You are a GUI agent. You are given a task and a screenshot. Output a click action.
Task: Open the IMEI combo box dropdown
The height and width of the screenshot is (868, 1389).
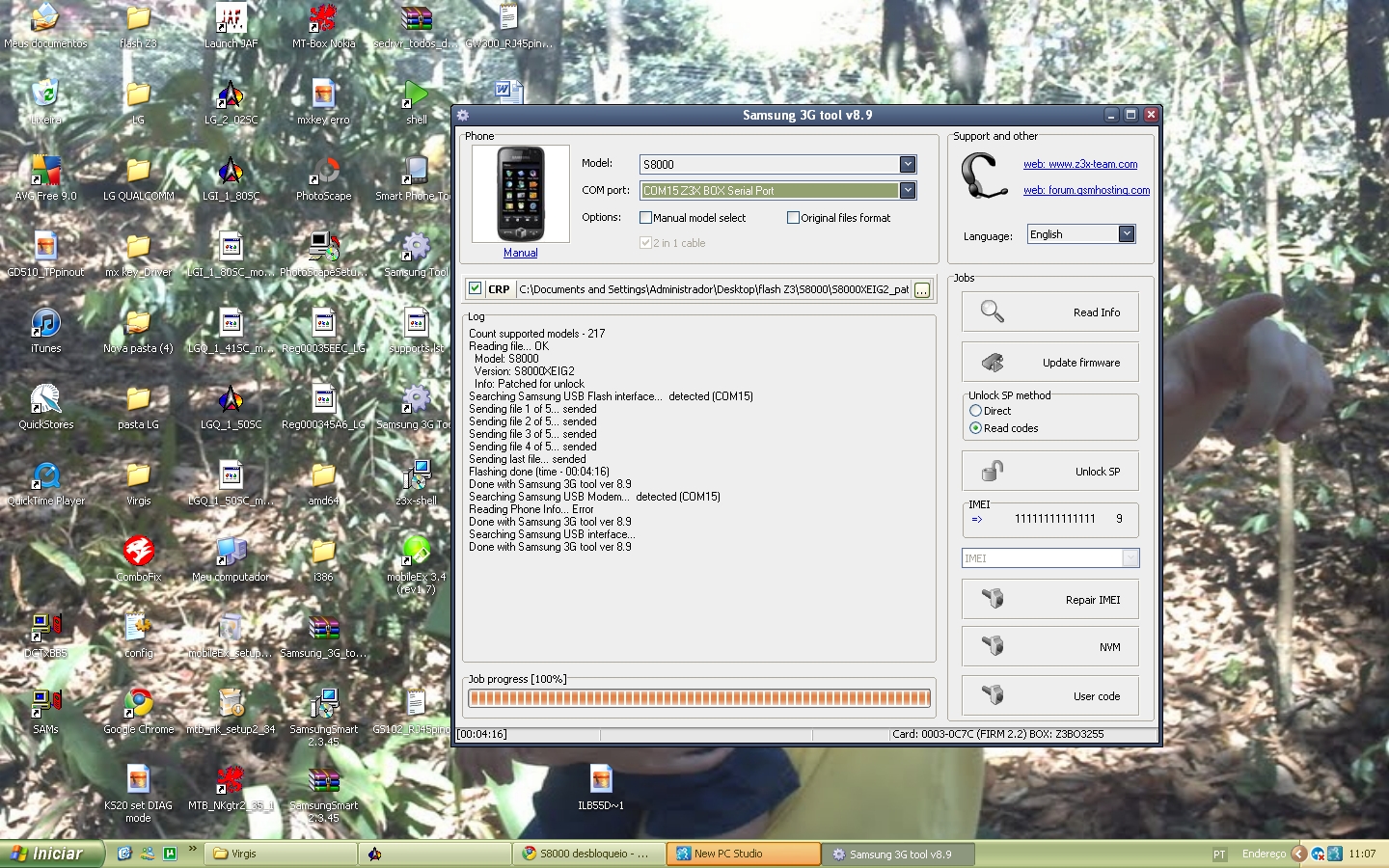(x=1130, y=558)
